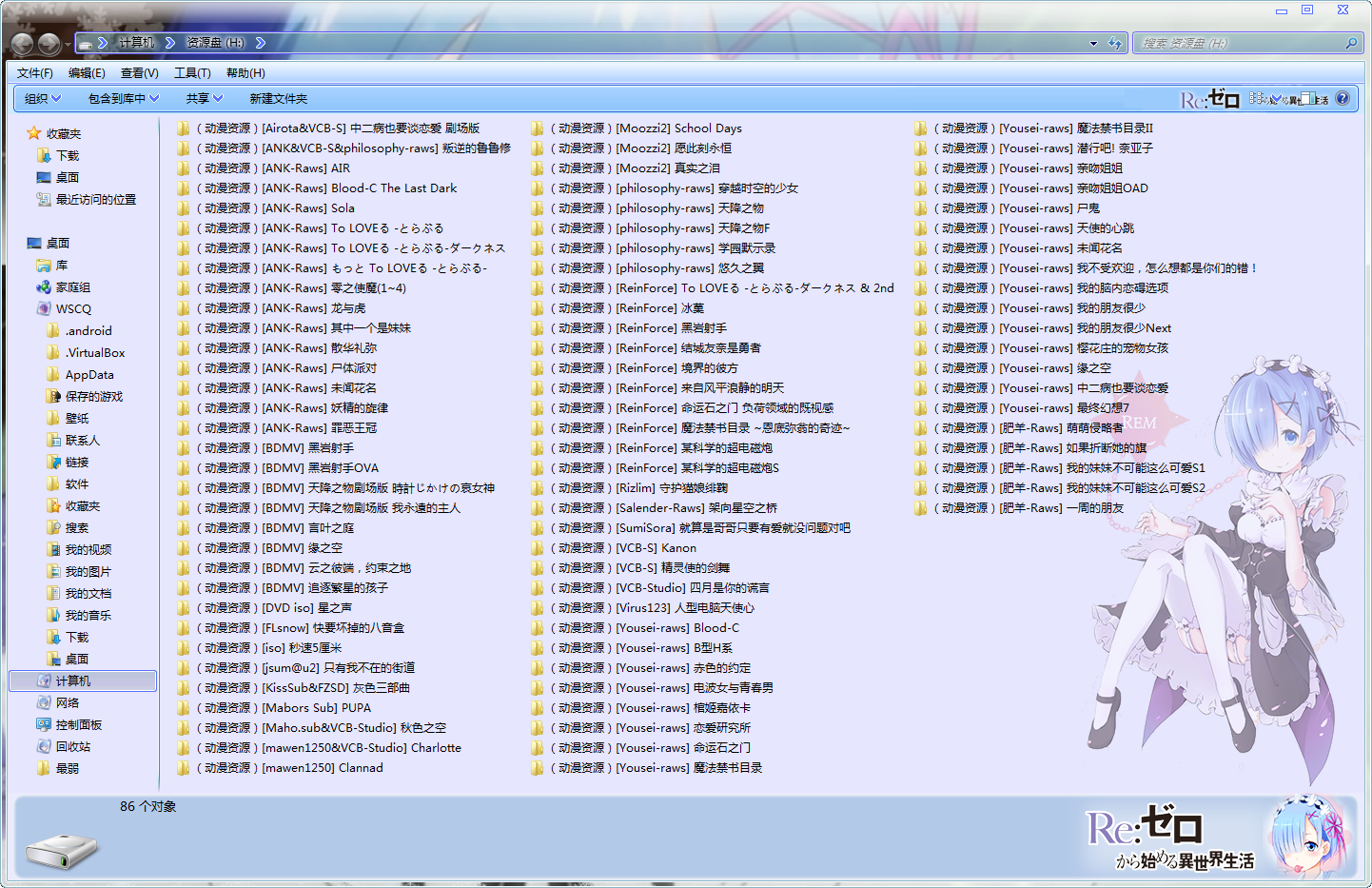Click folder icon of [肥羊-Raws] 一周的朋友
This screenshot has width=1372, height=888.
pyautogui.click(x=920, y=508)
